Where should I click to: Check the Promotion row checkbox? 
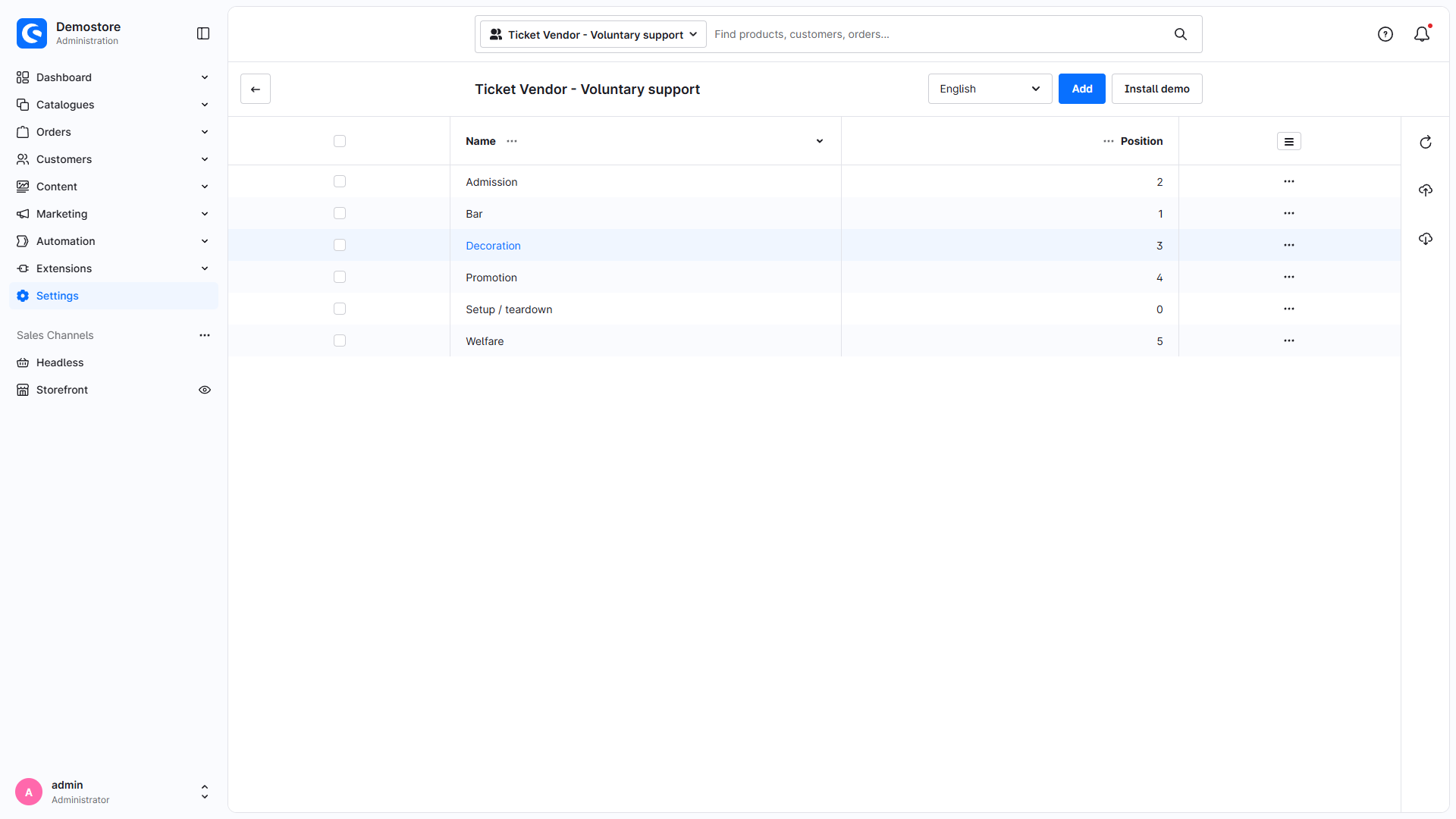pos(340,277)
